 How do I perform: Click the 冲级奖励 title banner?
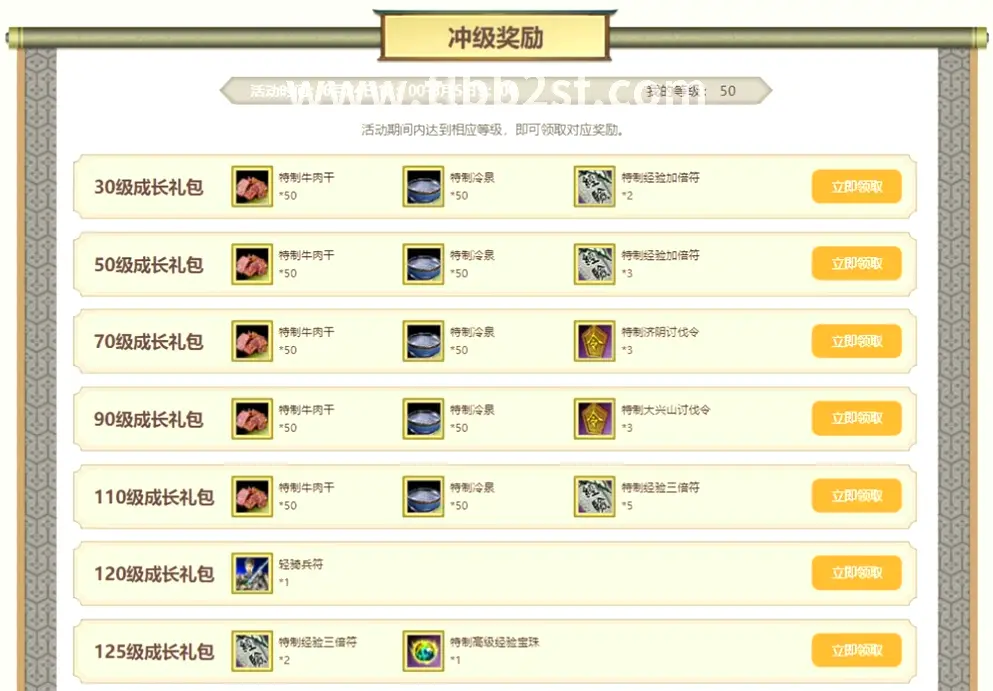click(495, 37)
